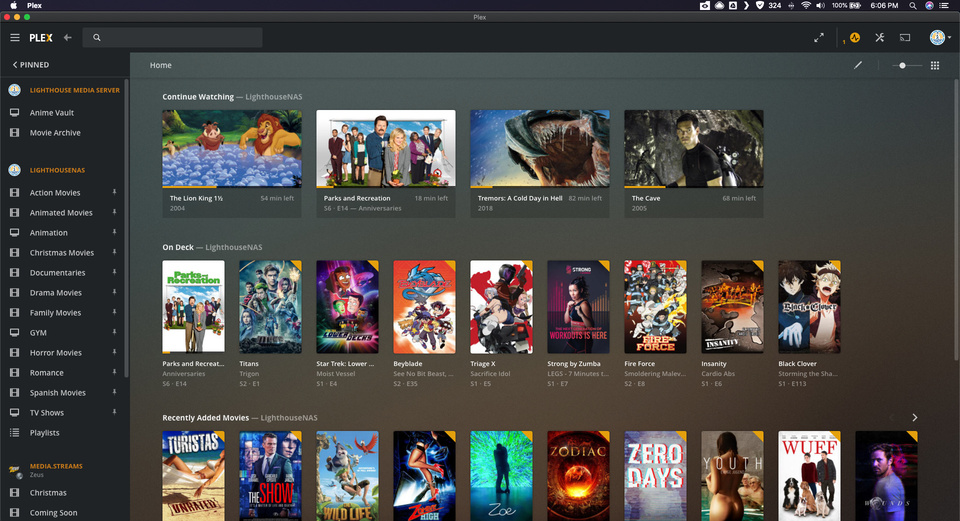Open the Apple menu
This screenshot has width=960, height=521.
[13, 6]
